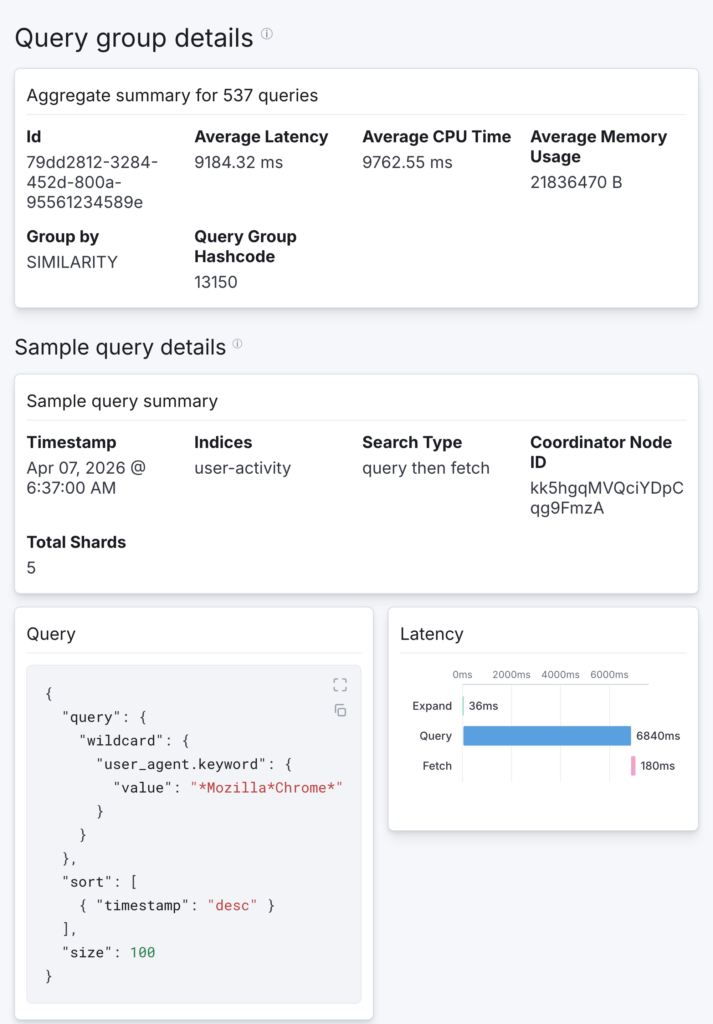Click the 6840ms query latency label
This screenshot has height=1024, width=713.
tap(658, 736)
